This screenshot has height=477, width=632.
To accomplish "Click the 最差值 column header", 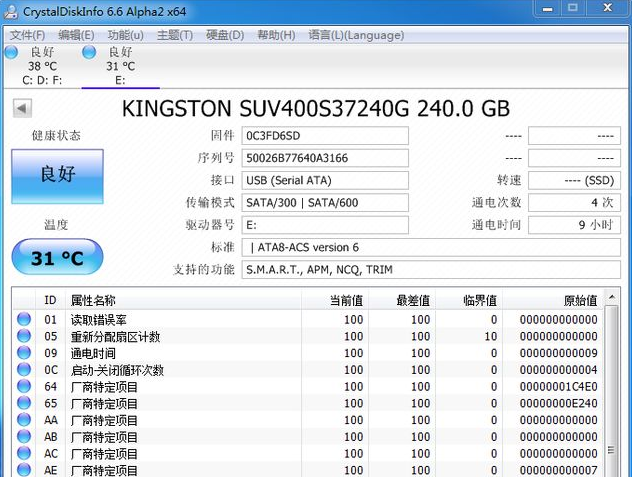I will (401, 300).
